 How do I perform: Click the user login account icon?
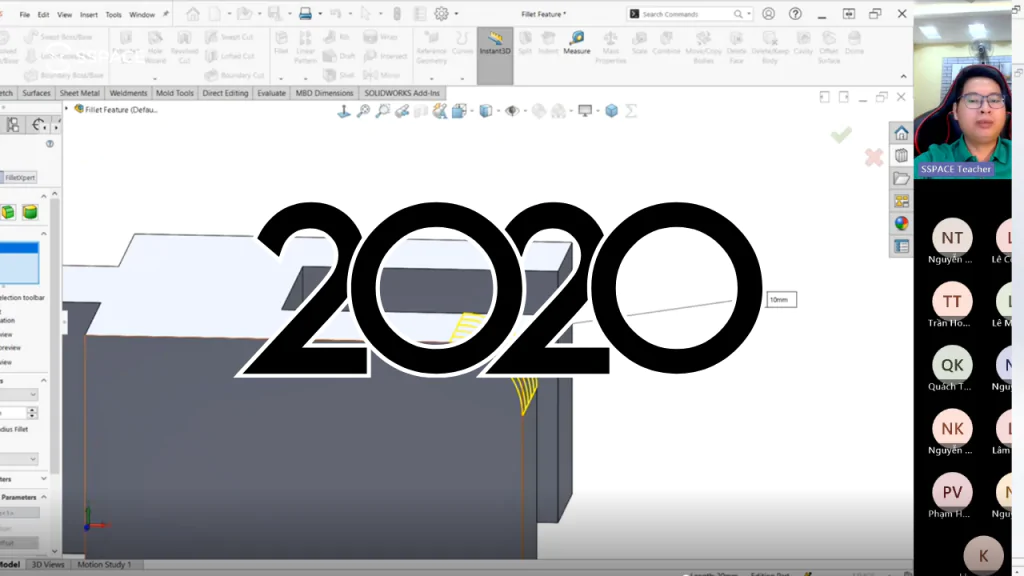point(769,14)
